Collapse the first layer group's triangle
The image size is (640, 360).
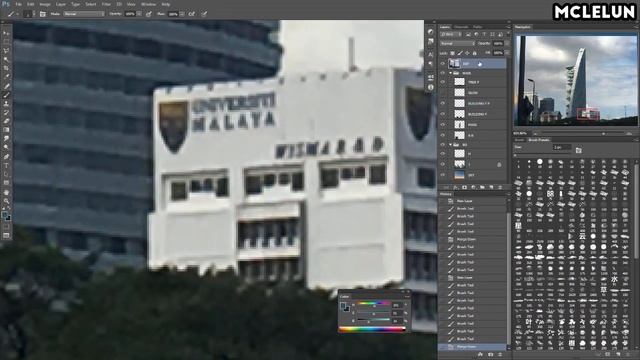[451, 73]
